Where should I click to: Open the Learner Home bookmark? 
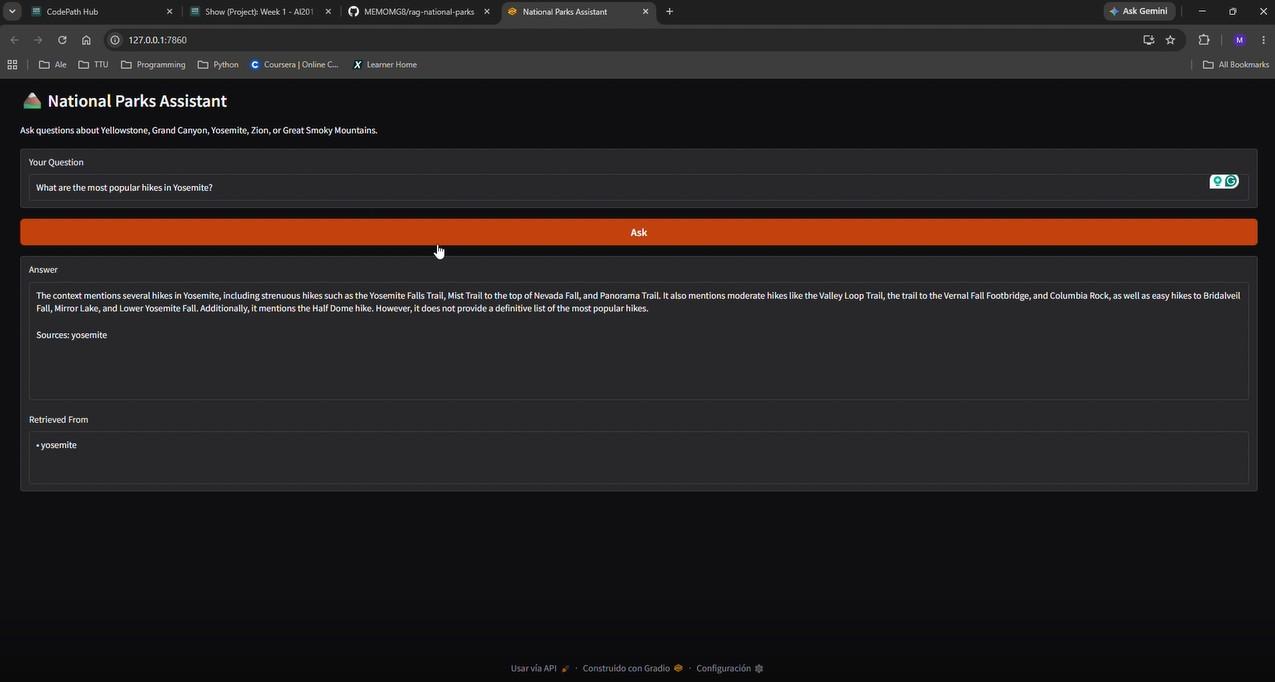pos(384,64)
